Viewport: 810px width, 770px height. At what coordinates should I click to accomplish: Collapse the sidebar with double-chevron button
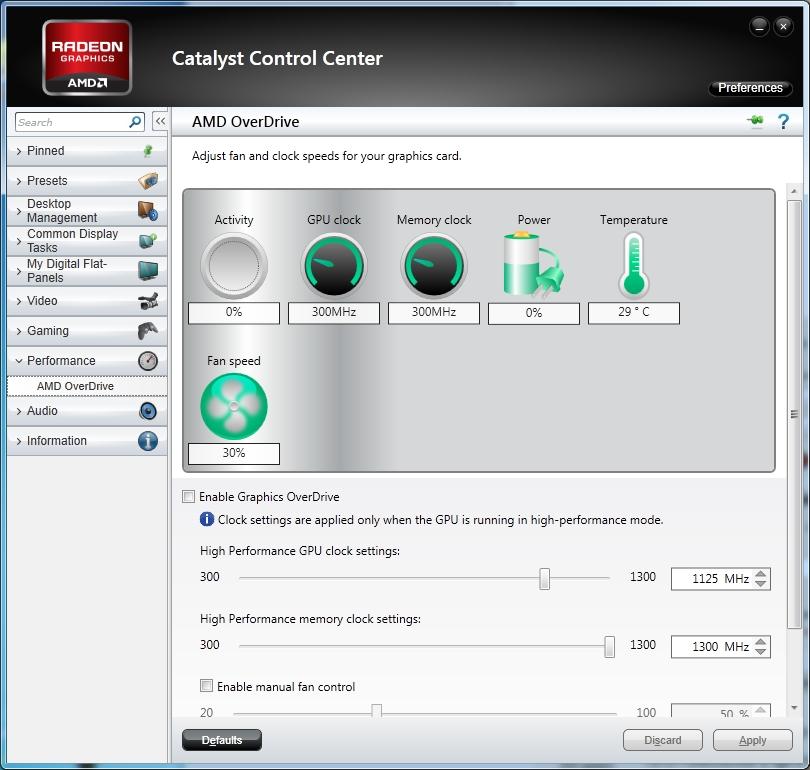pyautogui.click(x=160, y=122)
